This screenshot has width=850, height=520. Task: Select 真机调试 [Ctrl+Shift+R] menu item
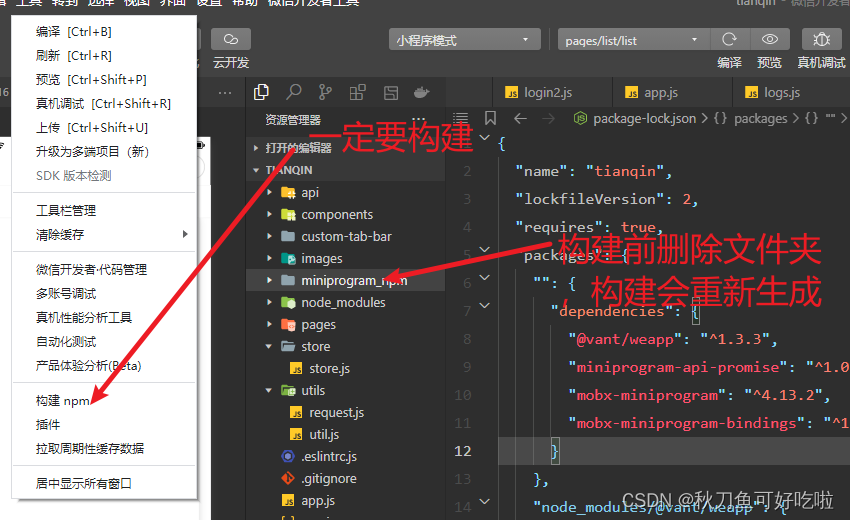click(x=104, y=103)
